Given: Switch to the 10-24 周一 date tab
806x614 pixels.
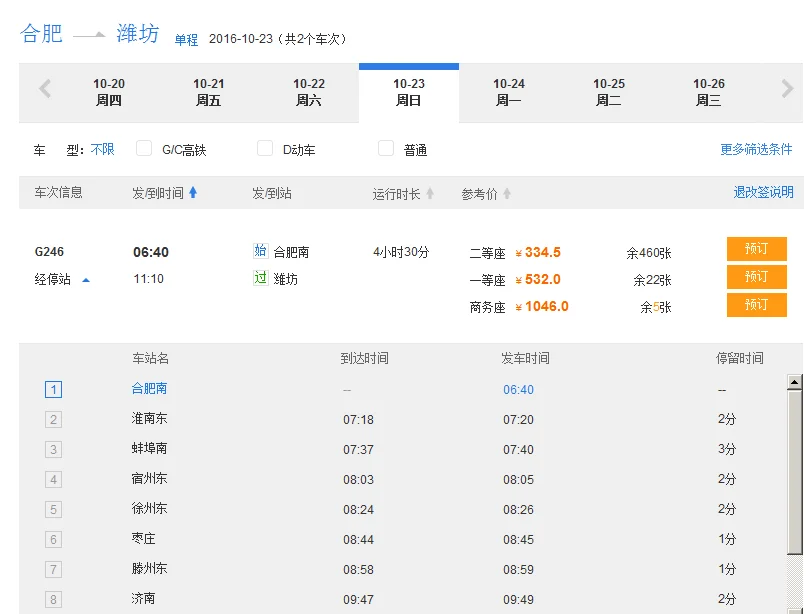Looking at the screenshot, I should pyautogui.click(x=509, y=89).
